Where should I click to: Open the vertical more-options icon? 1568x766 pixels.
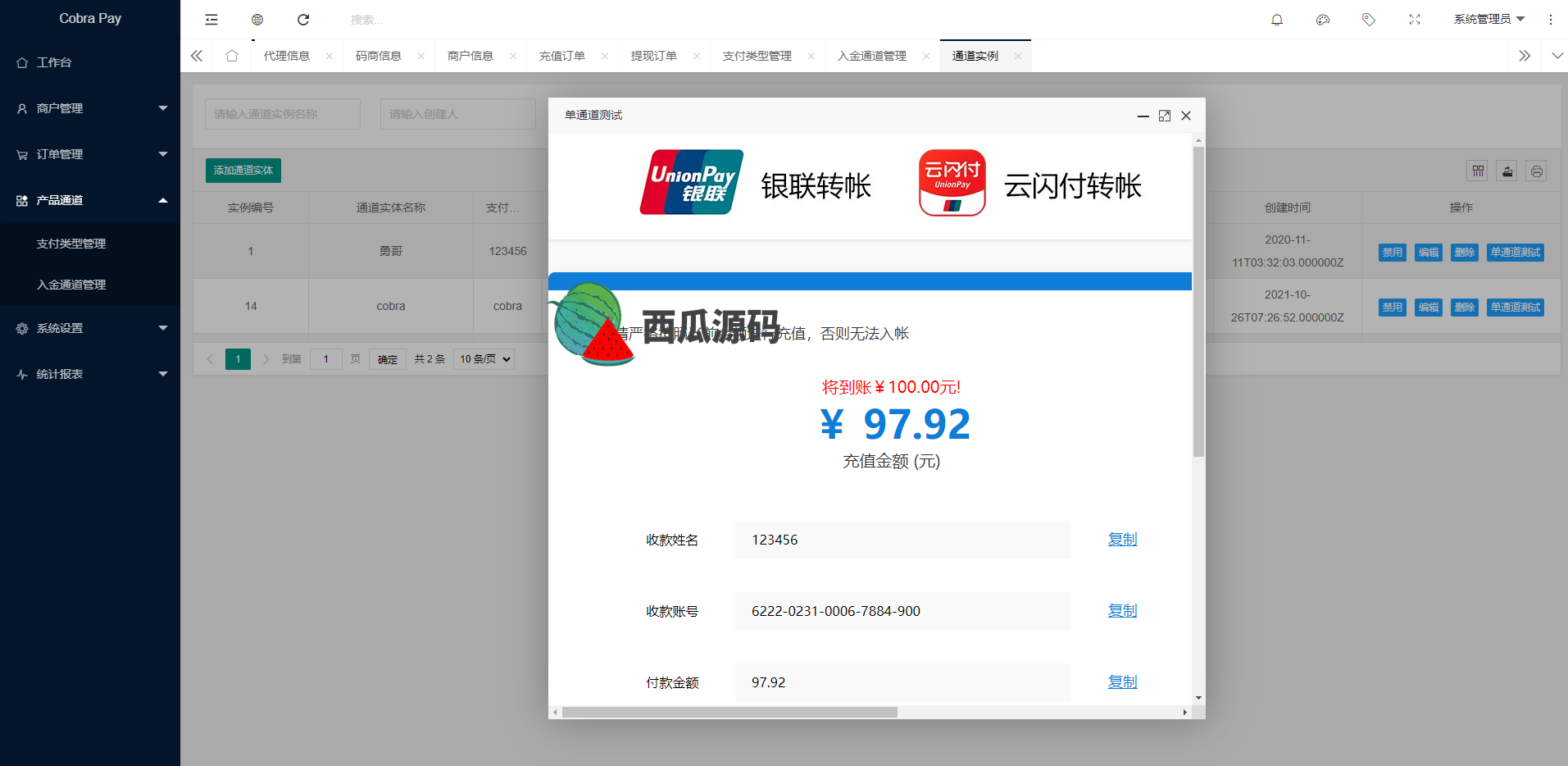point(1551,20)
